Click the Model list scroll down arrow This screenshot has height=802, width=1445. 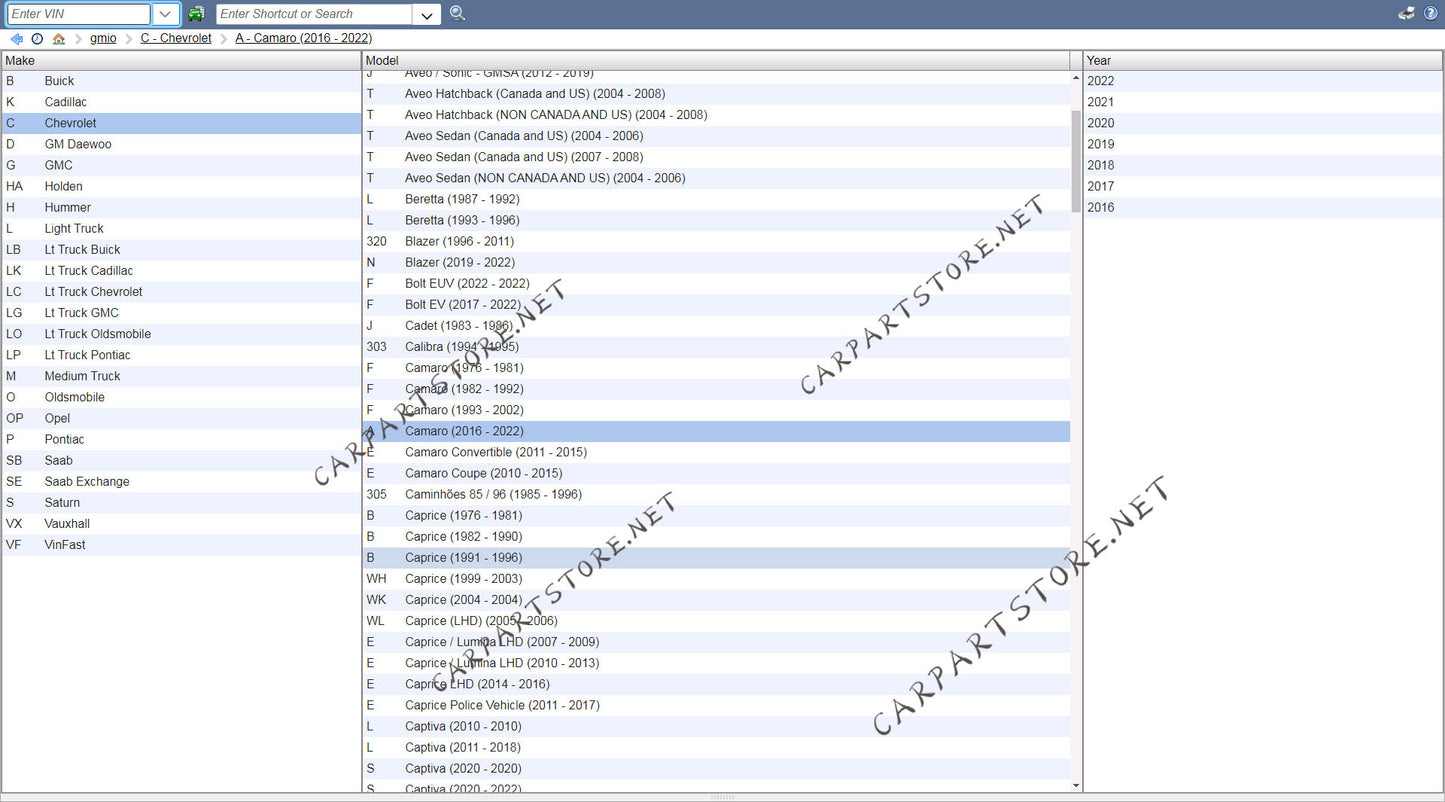click(1076, 786)
